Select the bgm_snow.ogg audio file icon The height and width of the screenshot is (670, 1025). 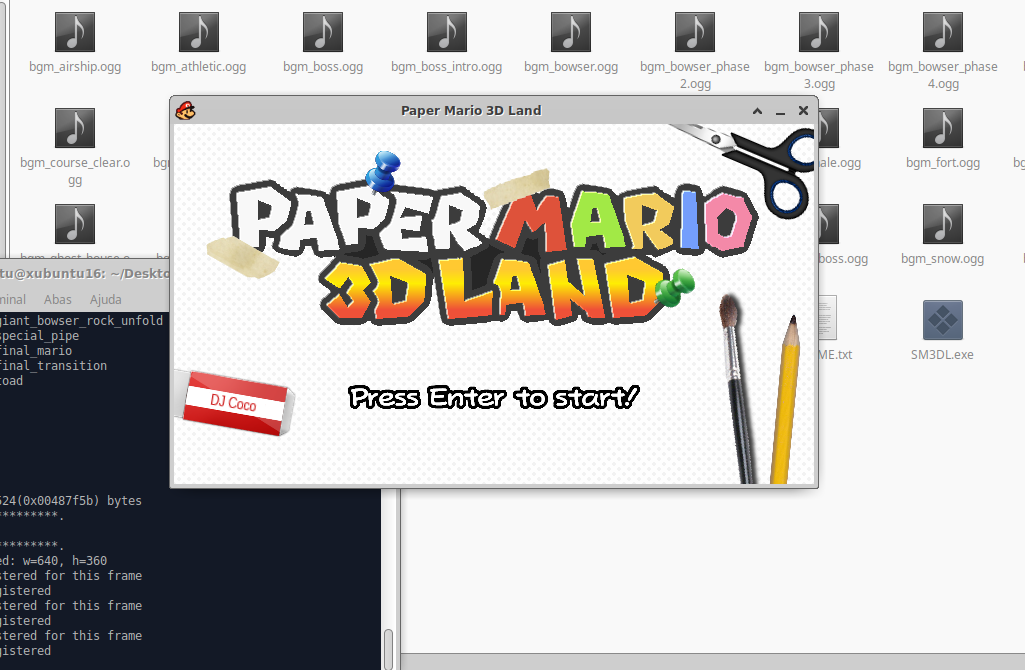(943, 224)
